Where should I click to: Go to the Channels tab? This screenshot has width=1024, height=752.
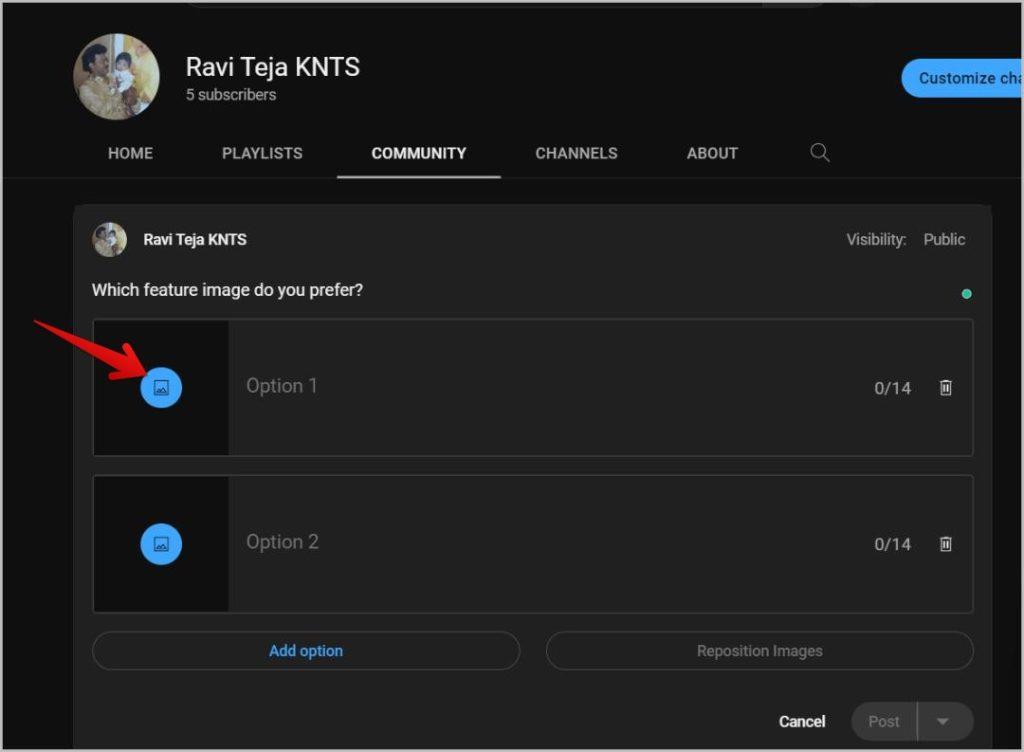point(576,153)
